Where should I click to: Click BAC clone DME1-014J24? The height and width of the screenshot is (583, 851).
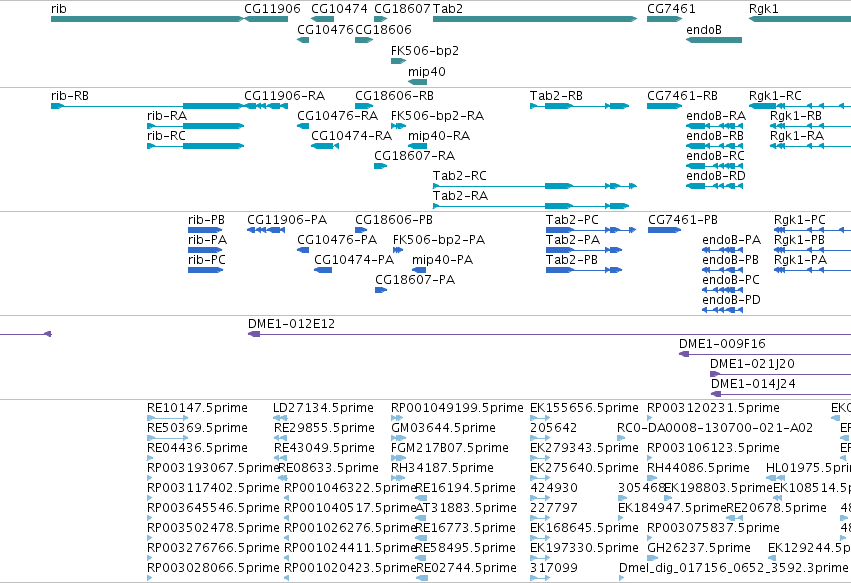click(x=753, y=385)
